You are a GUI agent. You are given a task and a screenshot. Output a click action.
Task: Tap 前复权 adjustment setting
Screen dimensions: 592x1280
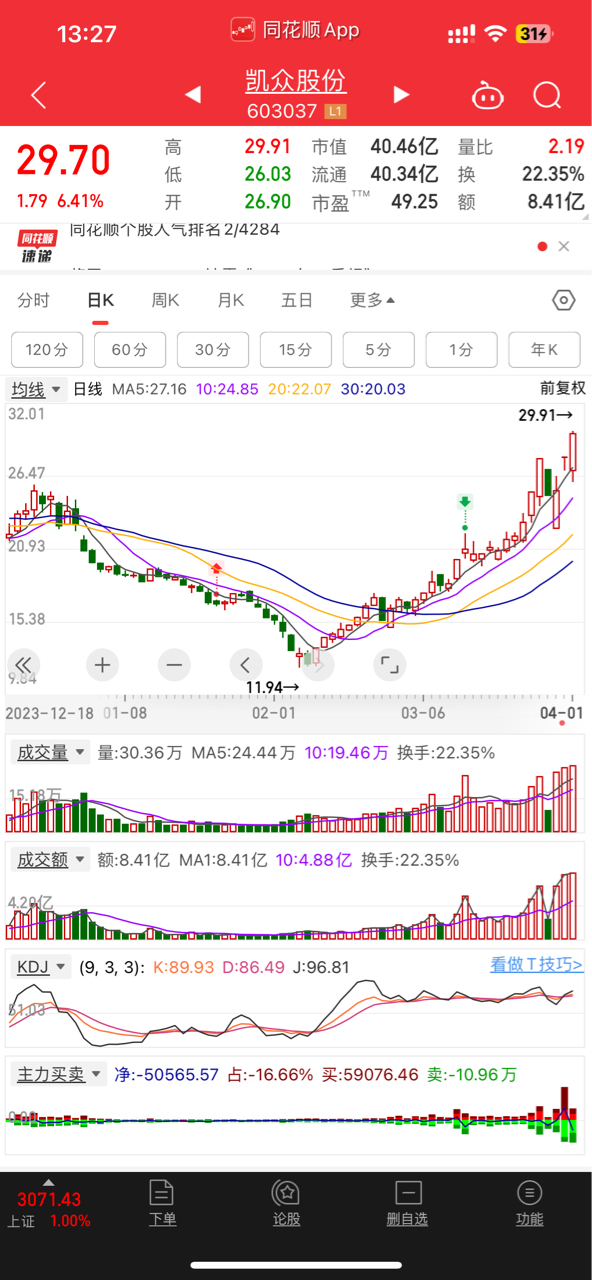(562, 389)
